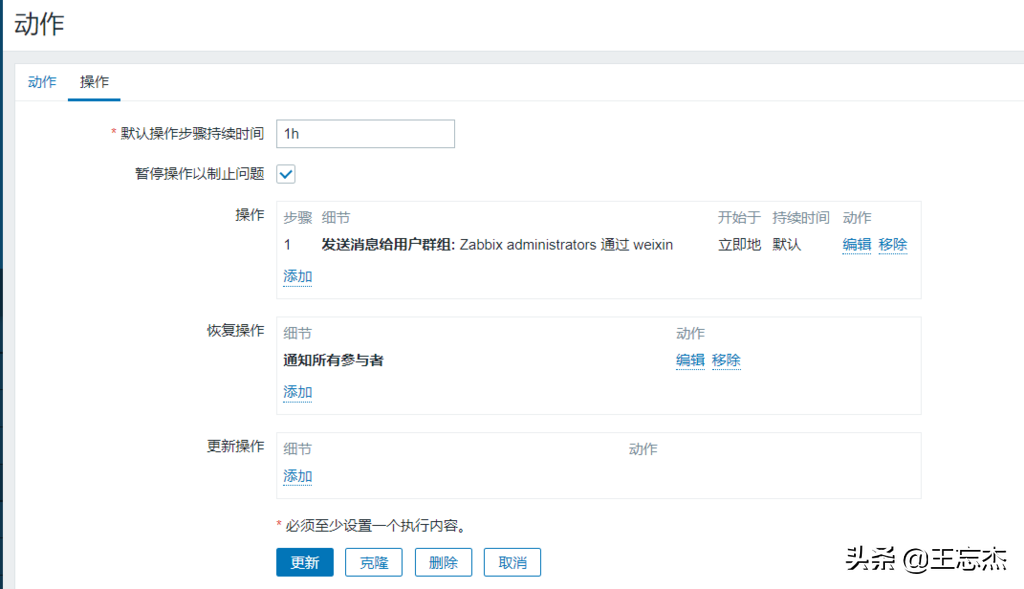1024x589 pixels.
Task: Click the 更新 button
Action: tap(304, 562)
